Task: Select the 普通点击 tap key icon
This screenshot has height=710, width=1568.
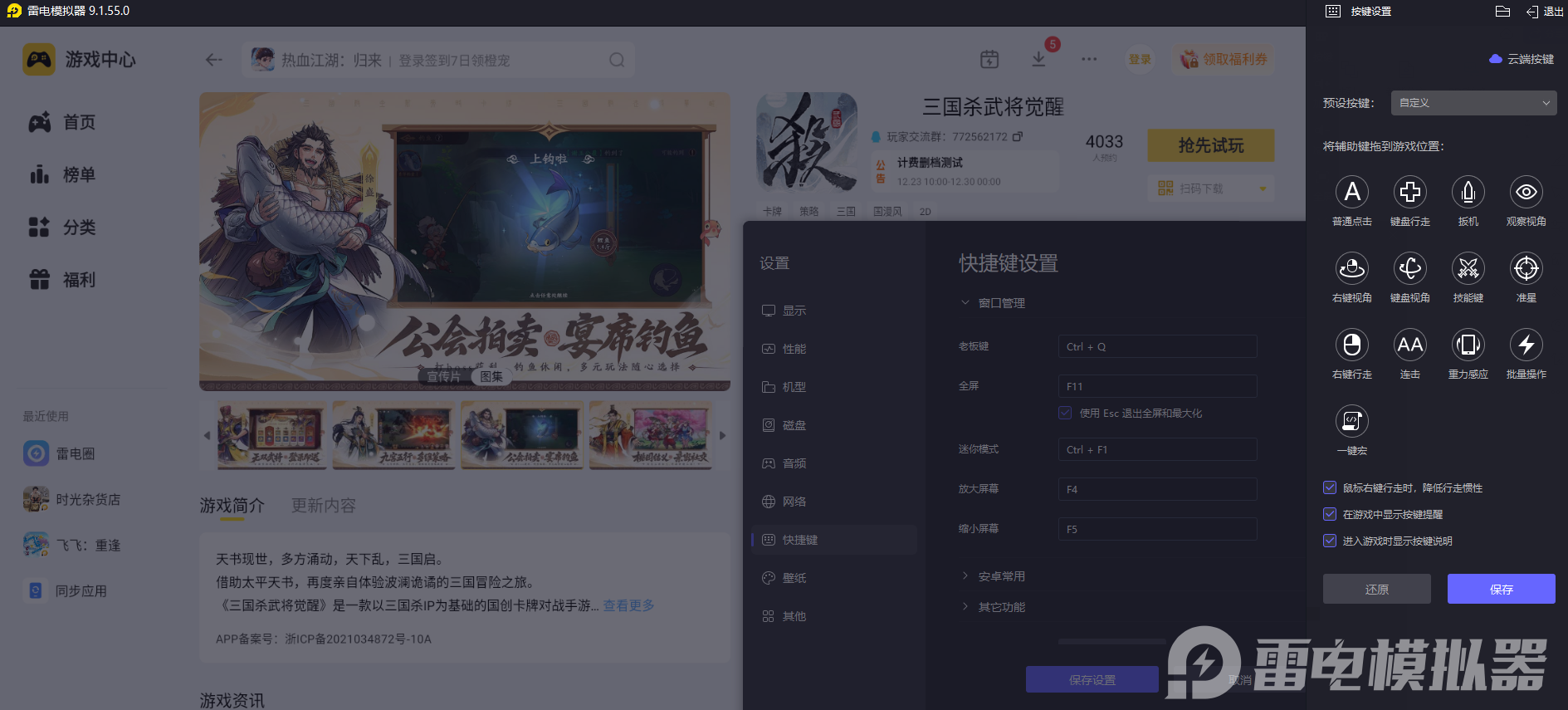Action: click(x=1351, y=192)
